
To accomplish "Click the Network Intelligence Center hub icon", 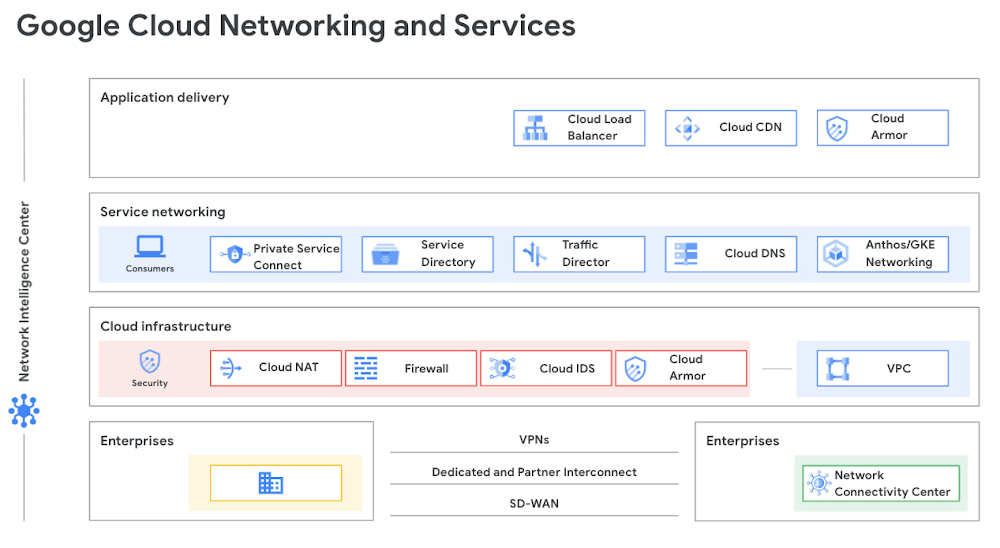I will tap(24, 410).
